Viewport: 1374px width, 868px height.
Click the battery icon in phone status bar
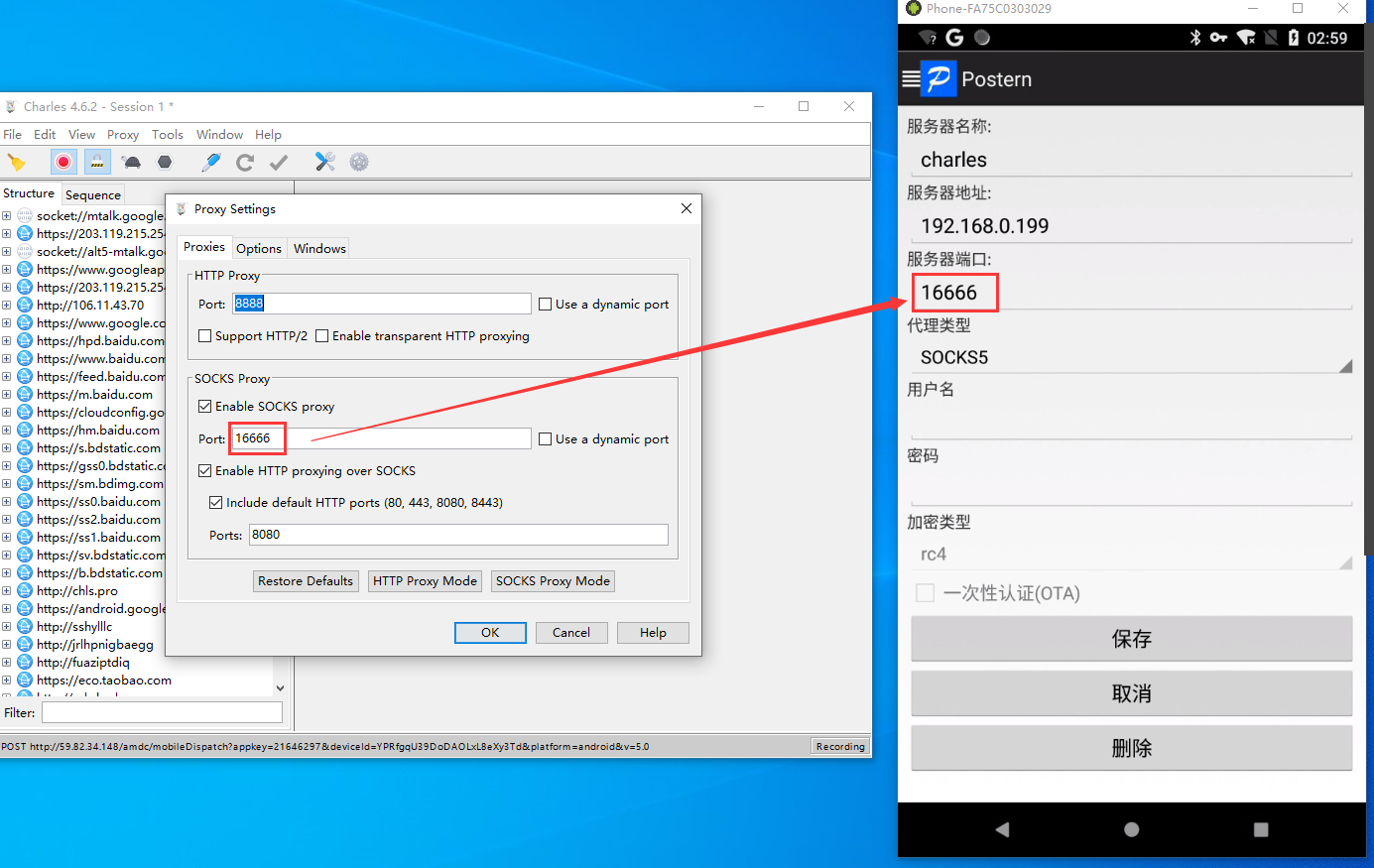(x=1294, y=38)
